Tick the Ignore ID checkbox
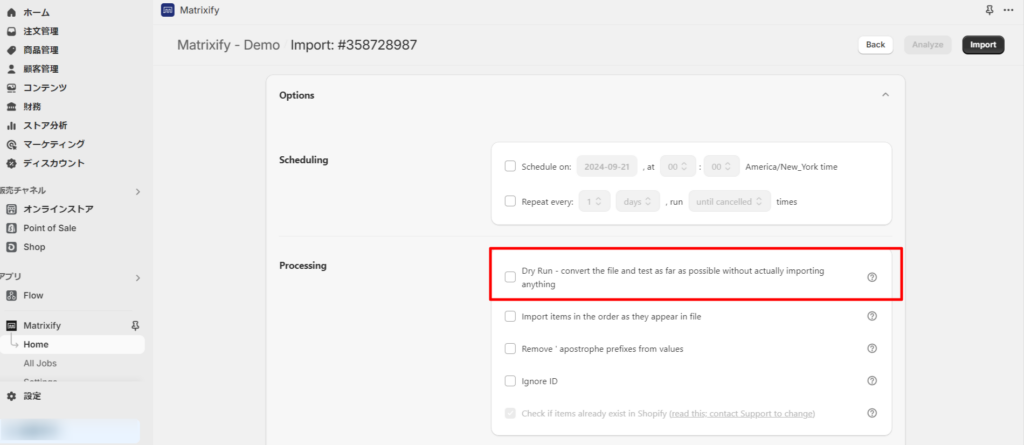Viewport: 1024px width, 445px height. (x=510, y=381)
